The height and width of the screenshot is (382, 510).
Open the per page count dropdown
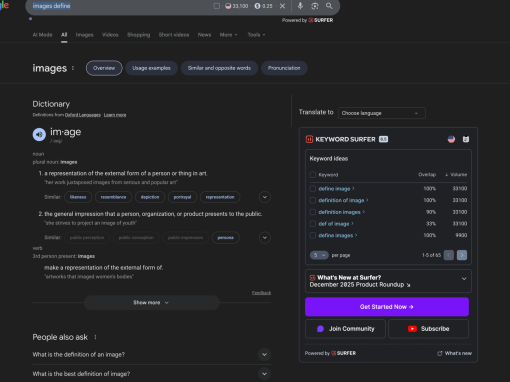pyautogui.click(x=319, y=255)
